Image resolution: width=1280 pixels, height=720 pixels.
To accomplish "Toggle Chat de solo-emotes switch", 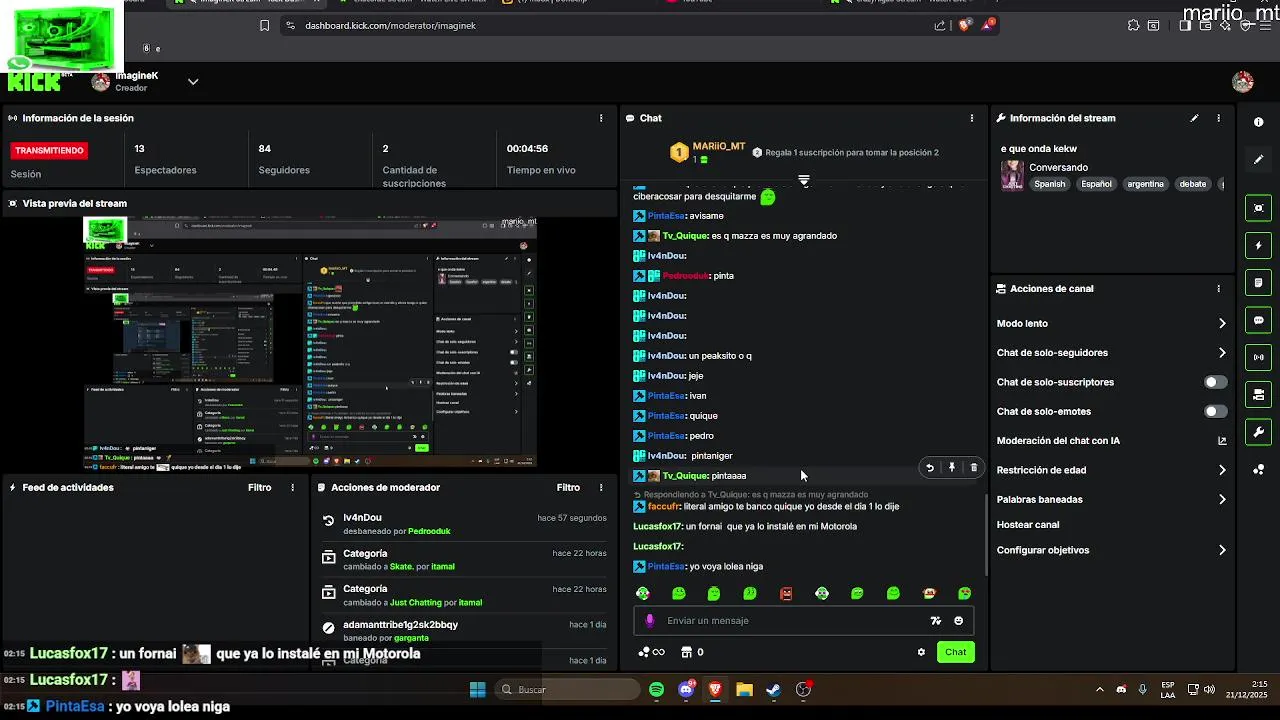I will (1215, 411).
